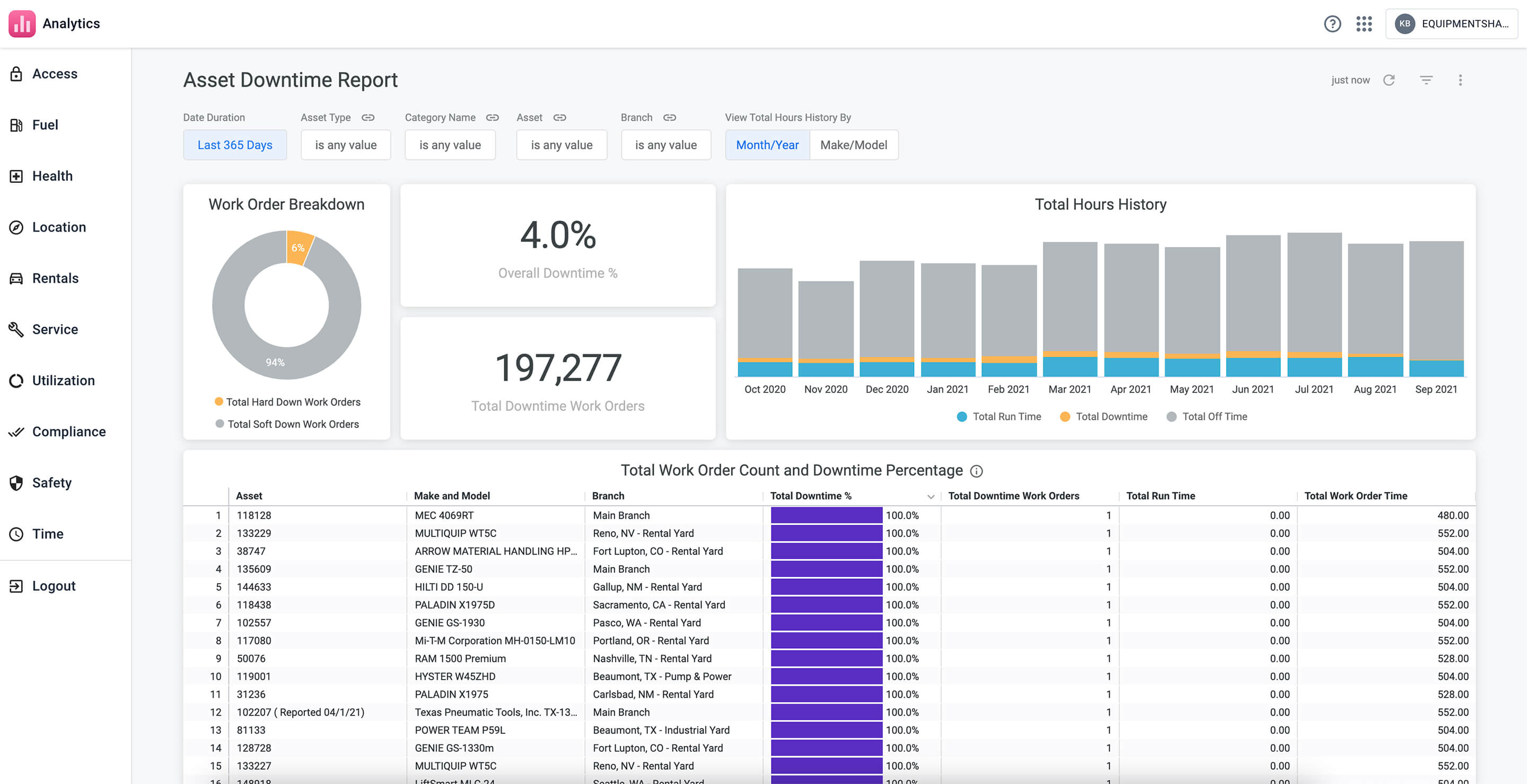Open the EQUIPMENTSHARE account avatar
1527x784 pixels.
tap(1405, 24)
